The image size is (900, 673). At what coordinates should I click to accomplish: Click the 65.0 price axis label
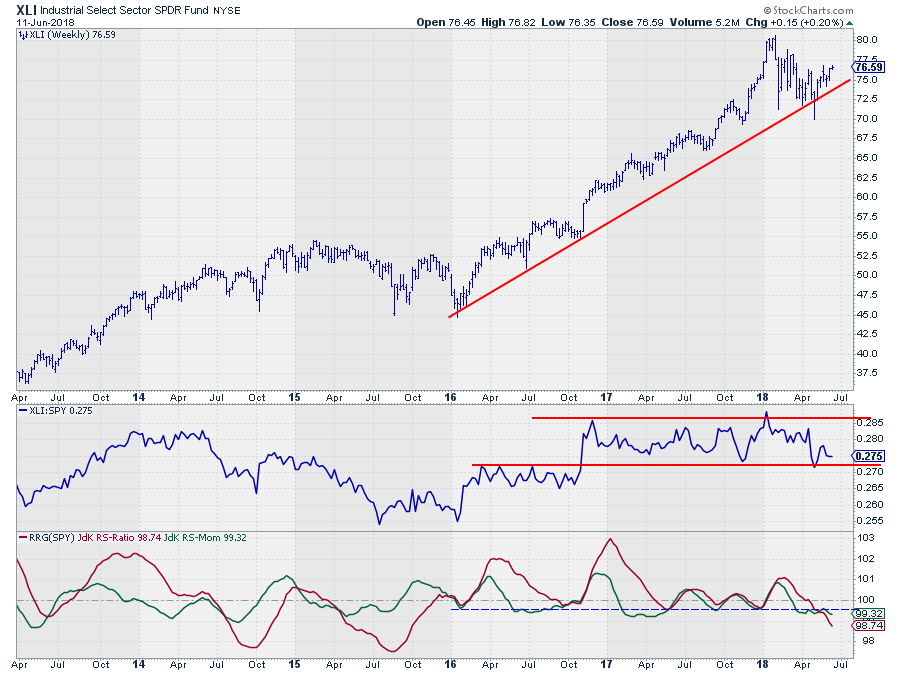tap(866, 158)
